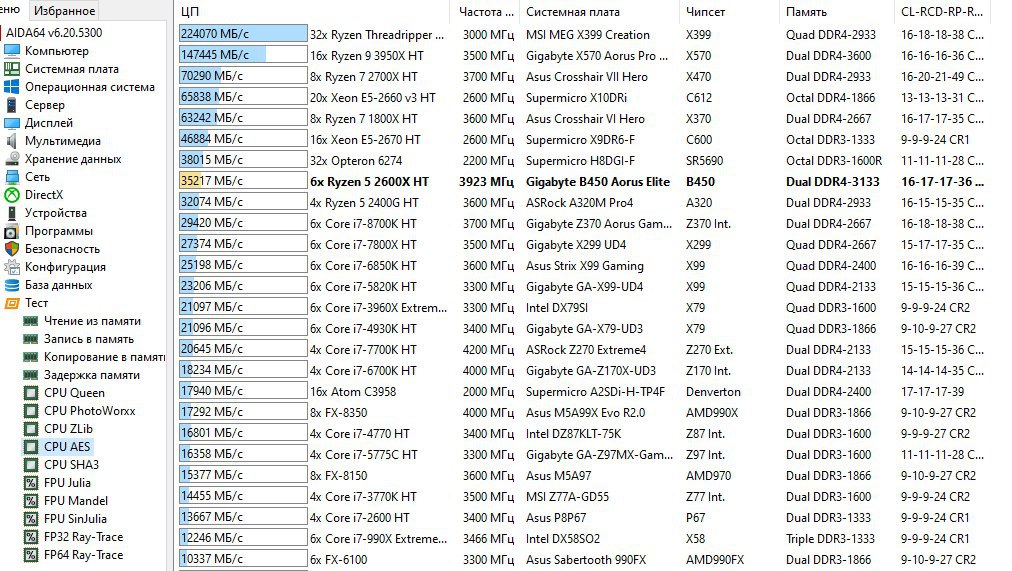The height and width of the screenshot is (571, 1012).
Task: Click the MSI MEG X399 Creation cell
Action: (588, 35)
